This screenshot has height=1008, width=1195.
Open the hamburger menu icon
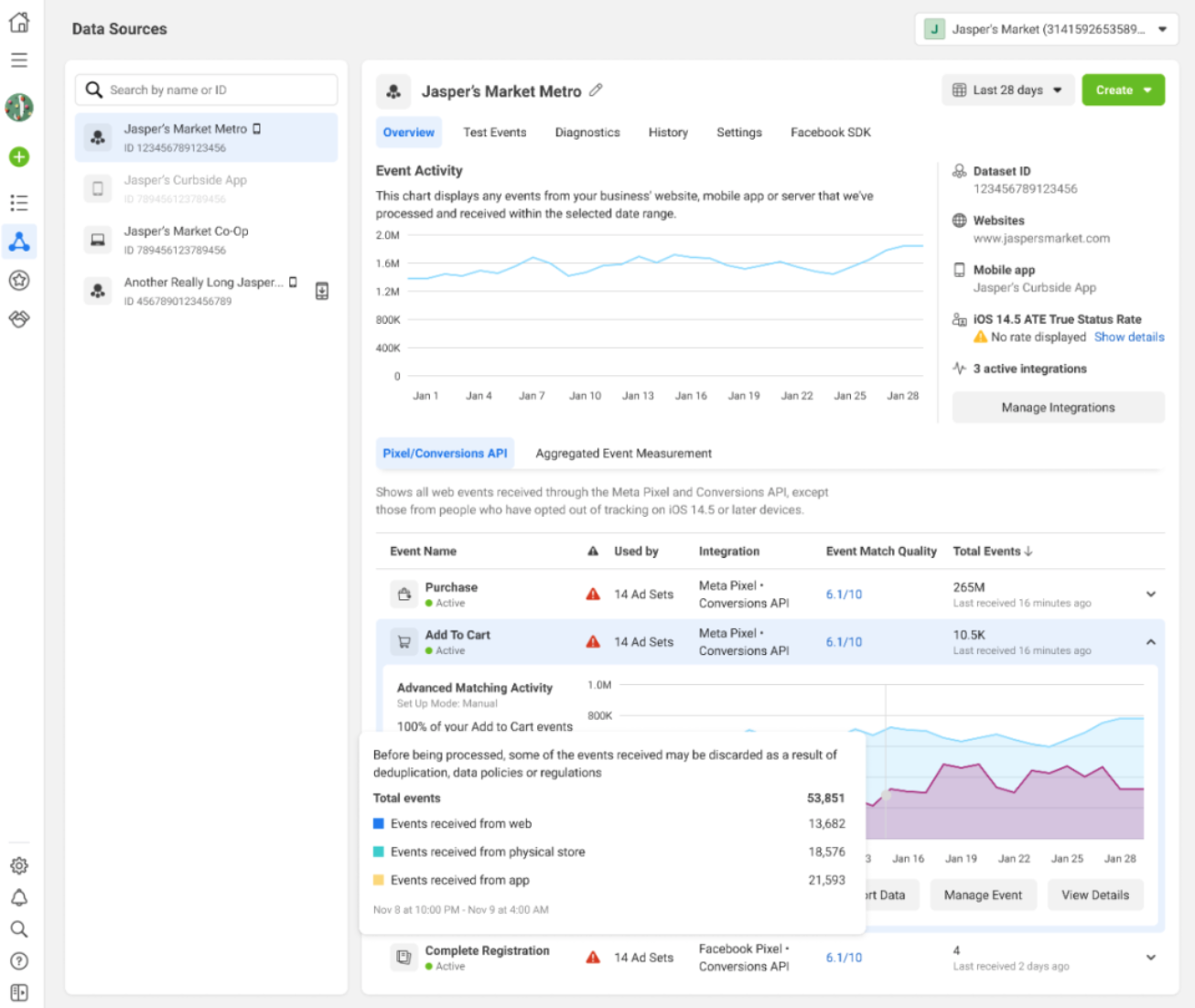pos(19,60)
